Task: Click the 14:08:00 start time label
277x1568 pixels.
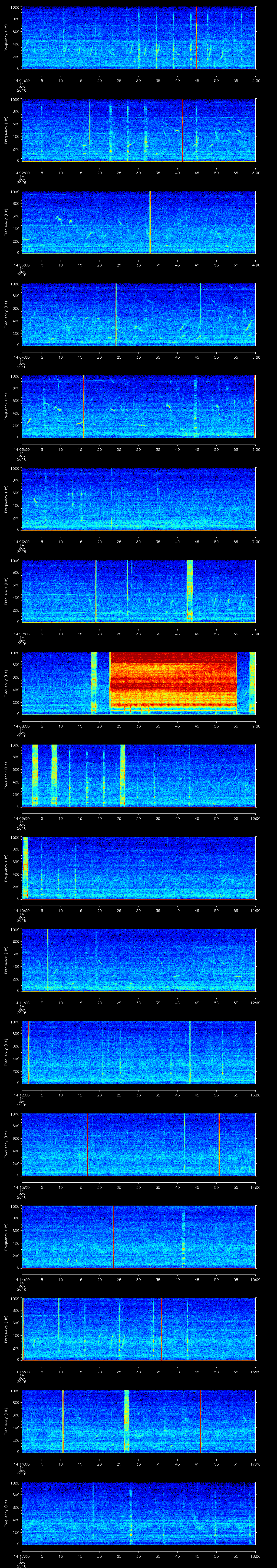Action: [21, 726]
